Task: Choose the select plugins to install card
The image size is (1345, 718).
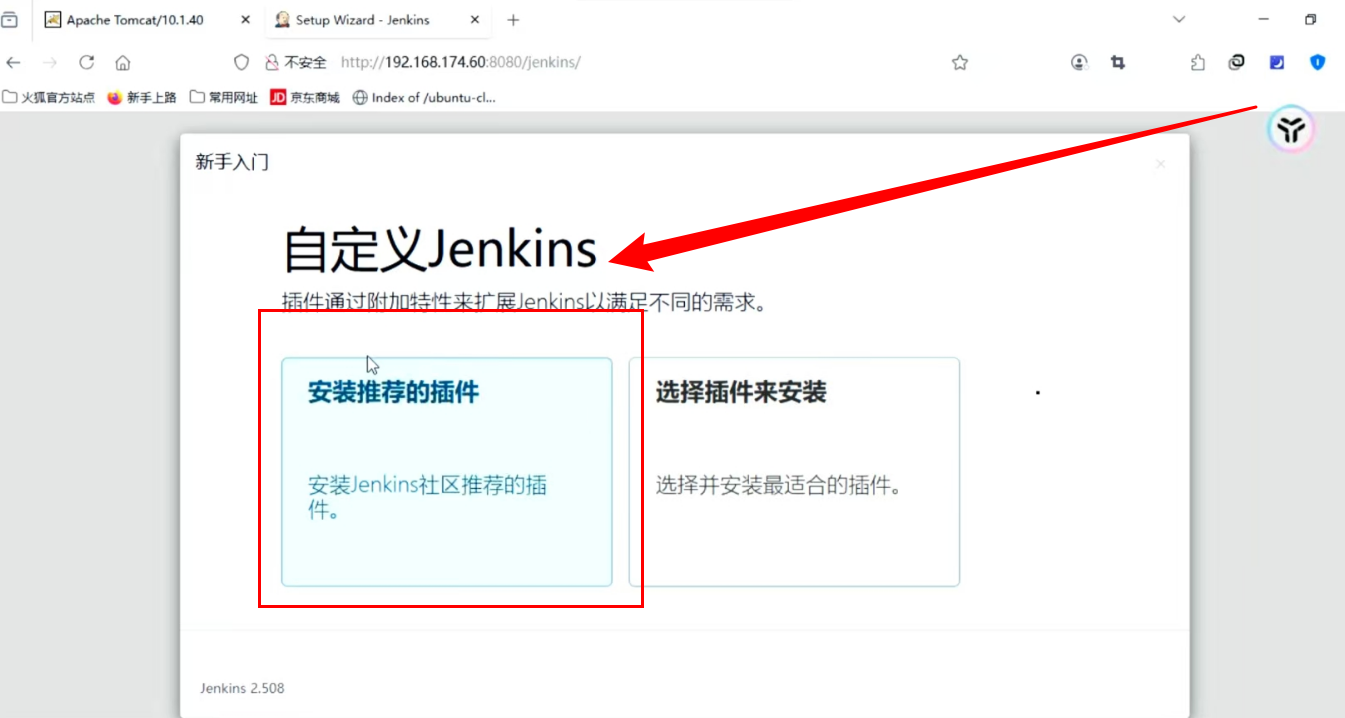Action: 794,471
